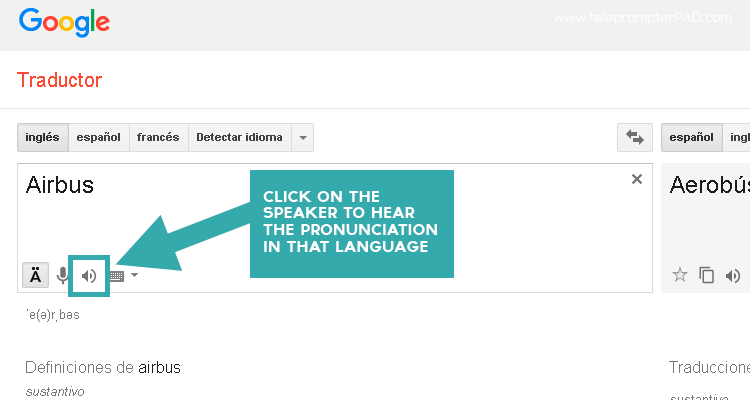This screenshot has height=400, width=750.
Task: Expand the source language list dropdown
Action: coord(303,137)
